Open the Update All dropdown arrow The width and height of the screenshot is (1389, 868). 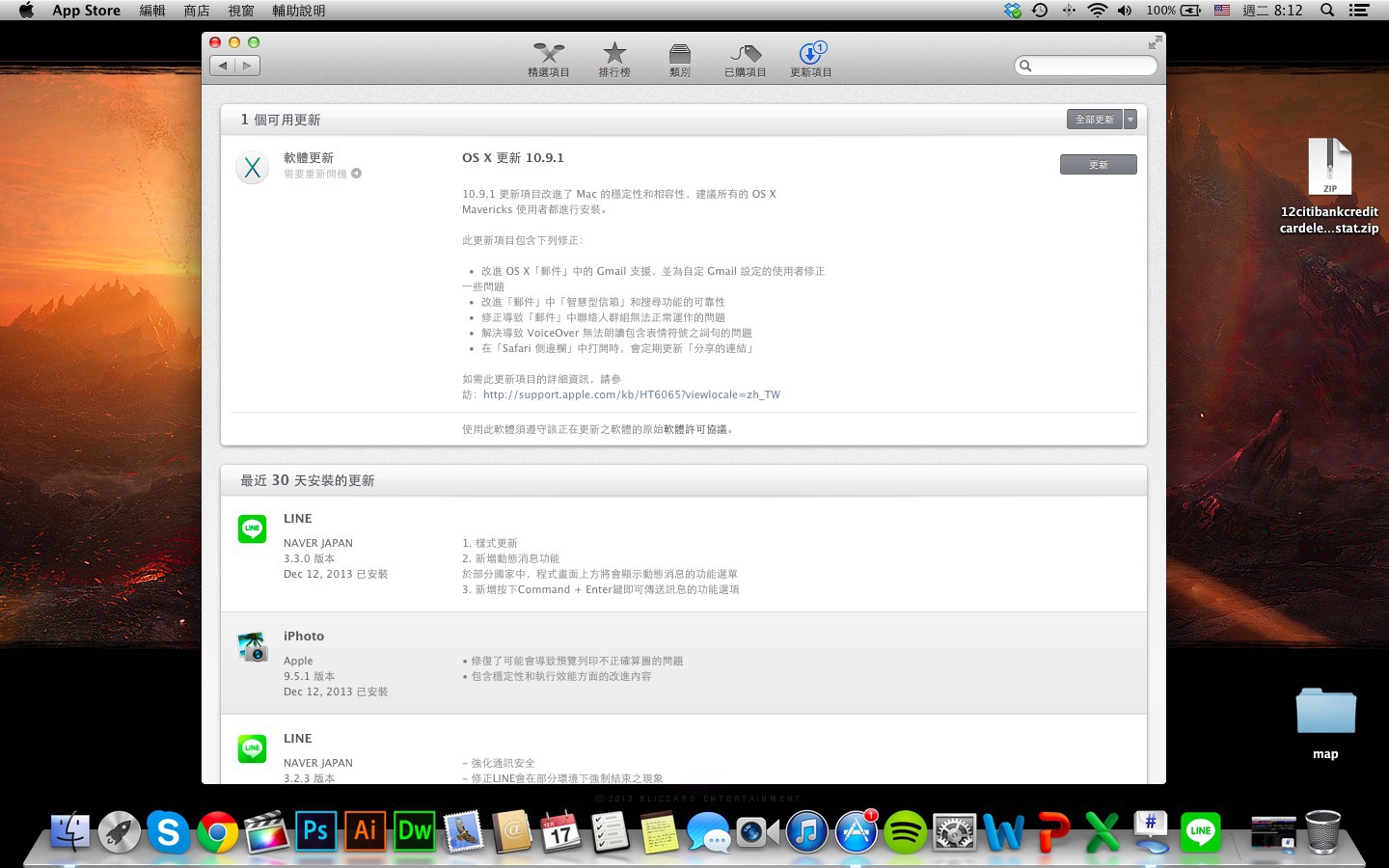coord(1130,119)
